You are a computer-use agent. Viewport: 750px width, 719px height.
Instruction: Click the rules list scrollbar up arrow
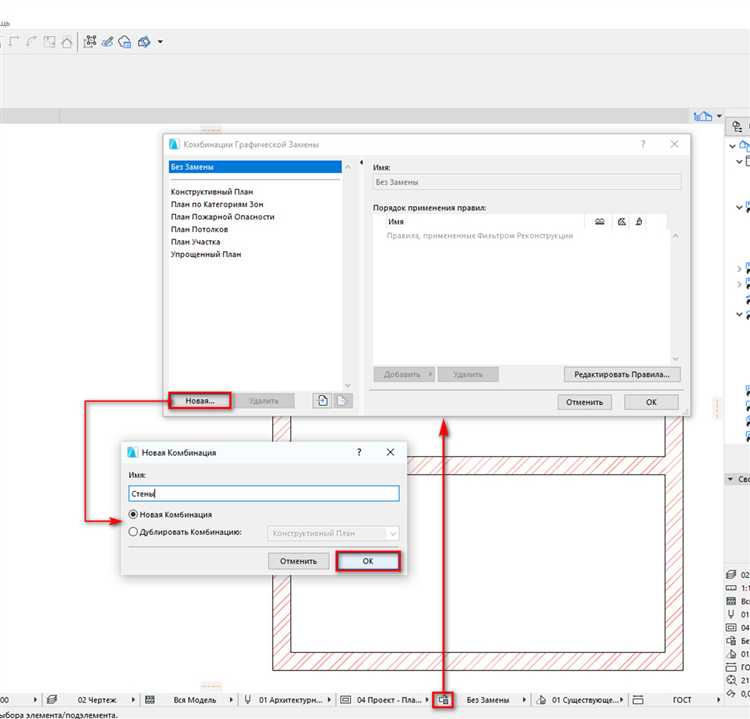[675, 235]
